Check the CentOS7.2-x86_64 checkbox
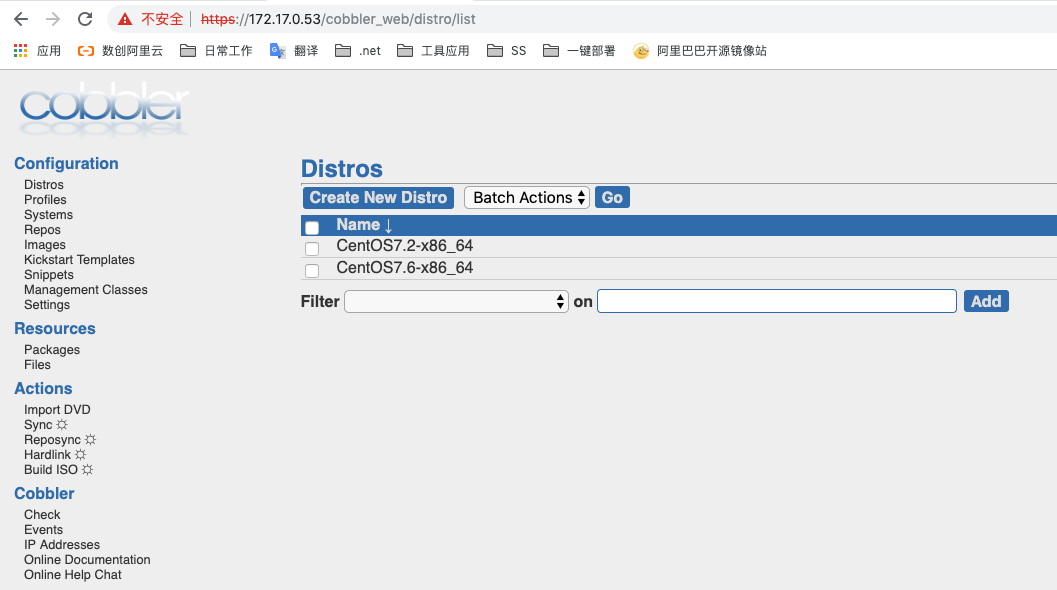This screenshot has width=1057, height=590. click(x=312, y=248)
